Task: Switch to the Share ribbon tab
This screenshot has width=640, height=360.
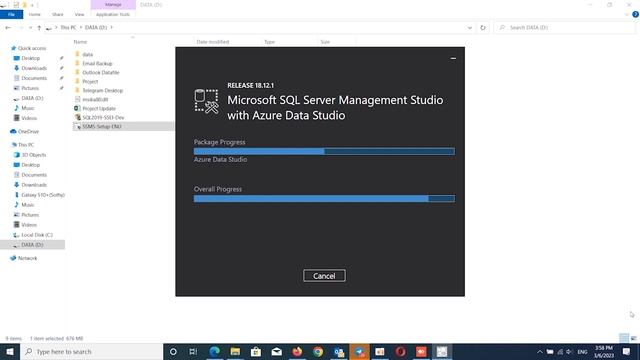Action: pos(58,14)
